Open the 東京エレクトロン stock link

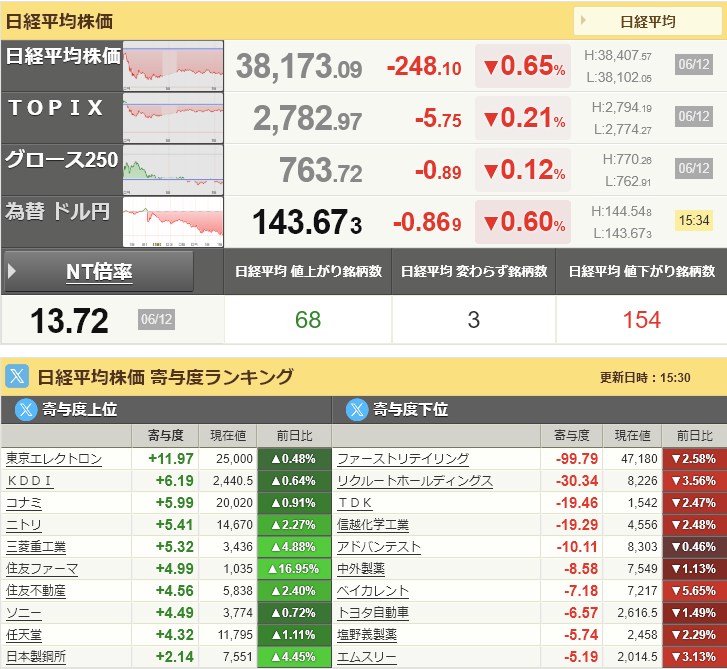point(54,459)
